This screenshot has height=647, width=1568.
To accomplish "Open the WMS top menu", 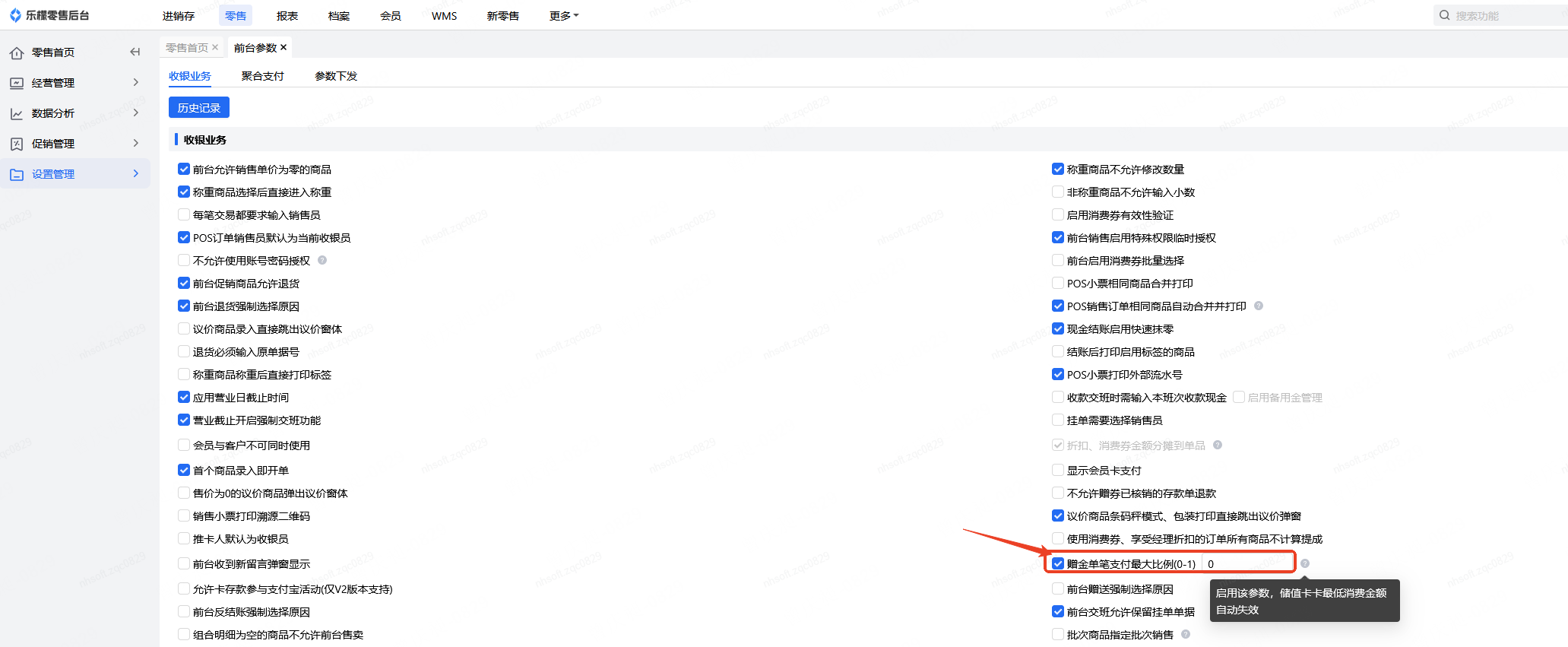I will [x=445, y=16].
